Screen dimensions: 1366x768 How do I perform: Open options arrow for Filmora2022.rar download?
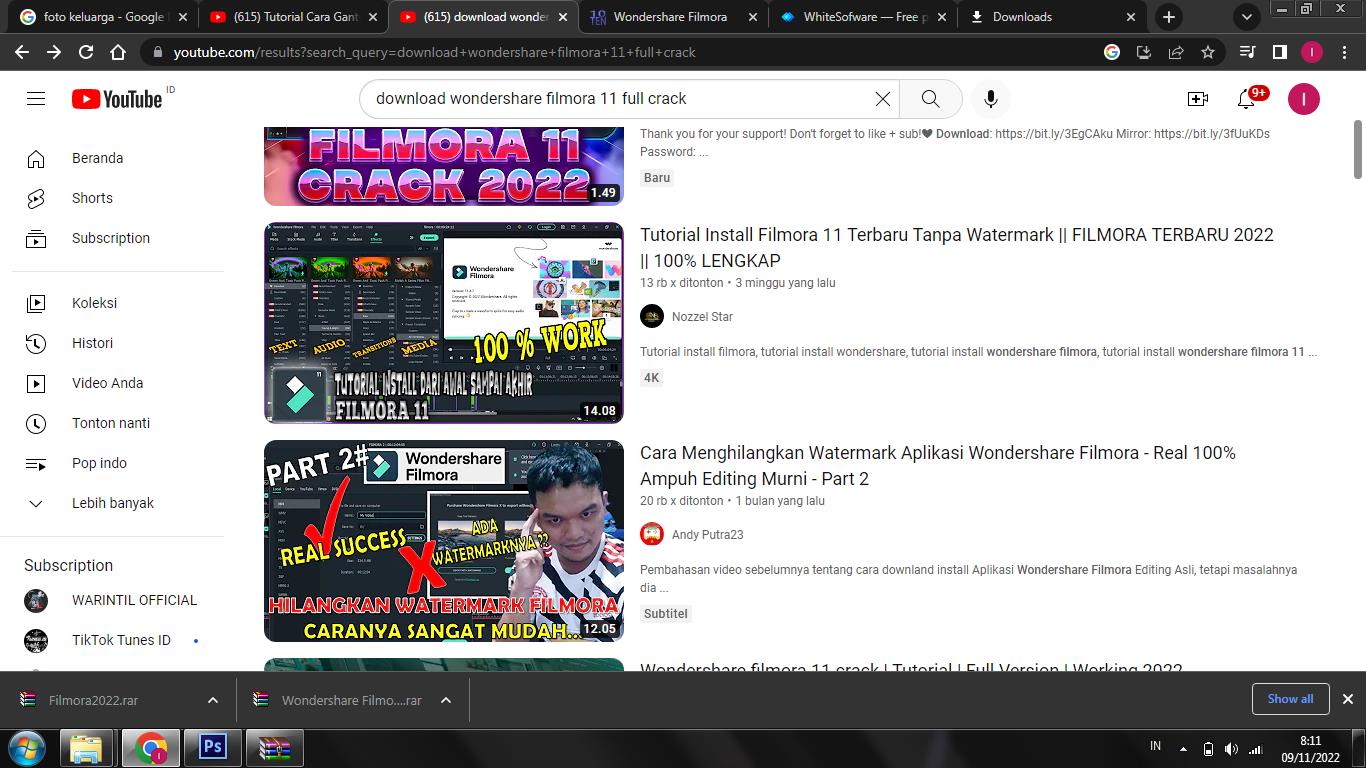click(212, 700)
